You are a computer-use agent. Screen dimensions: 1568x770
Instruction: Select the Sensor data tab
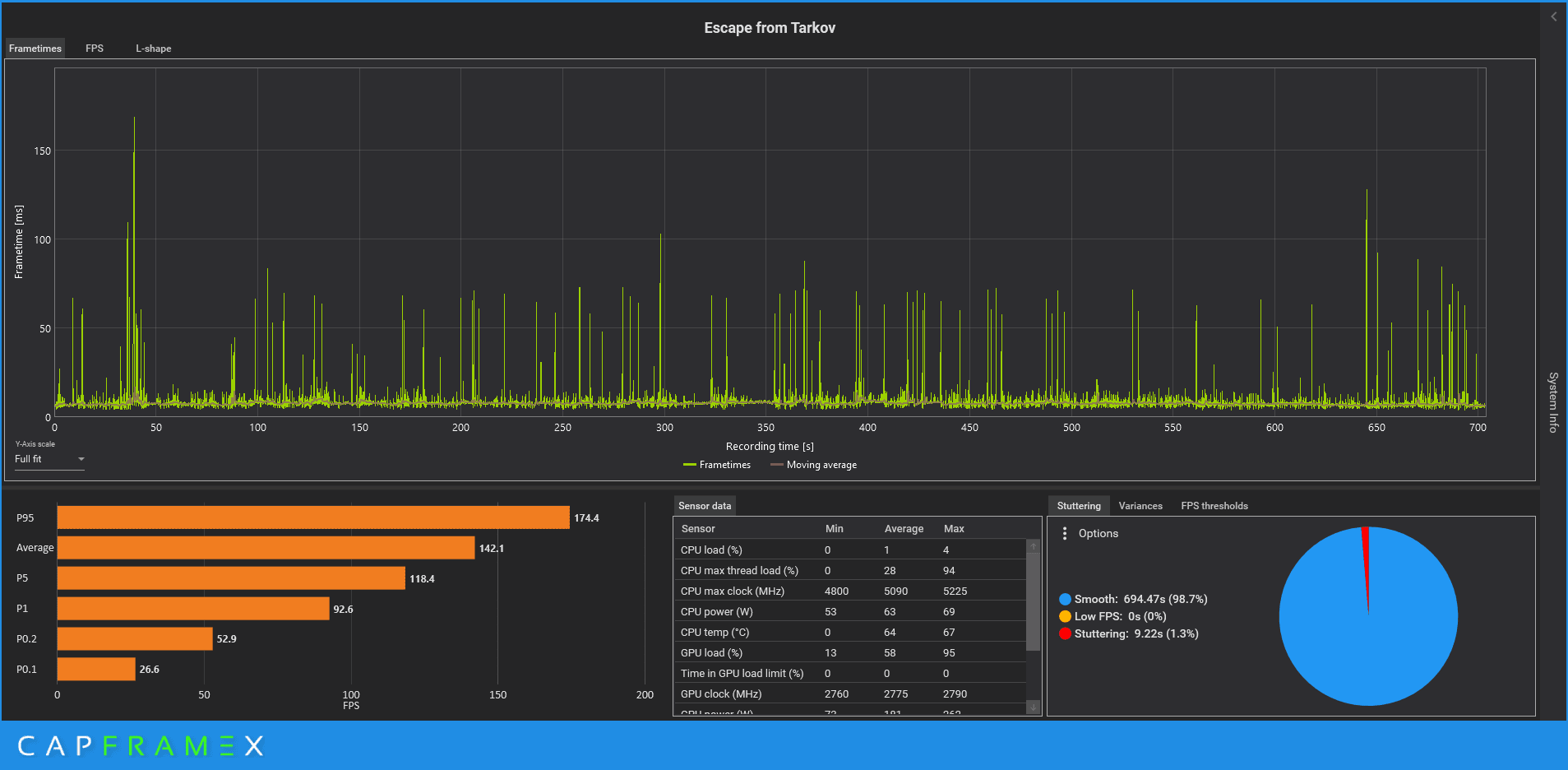(x=705, y=506)
